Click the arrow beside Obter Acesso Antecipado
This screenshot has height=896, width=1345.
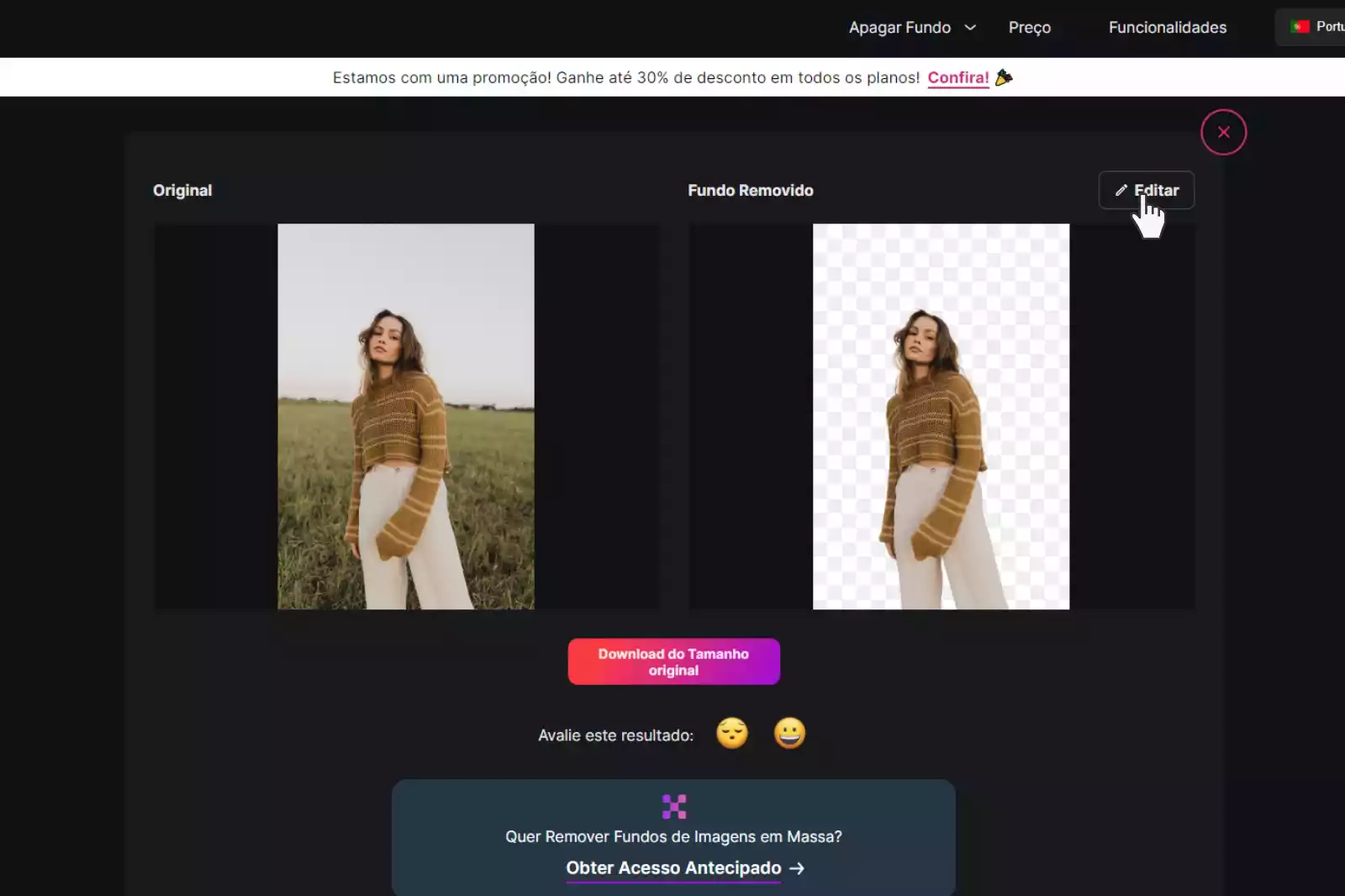point(795,869)
